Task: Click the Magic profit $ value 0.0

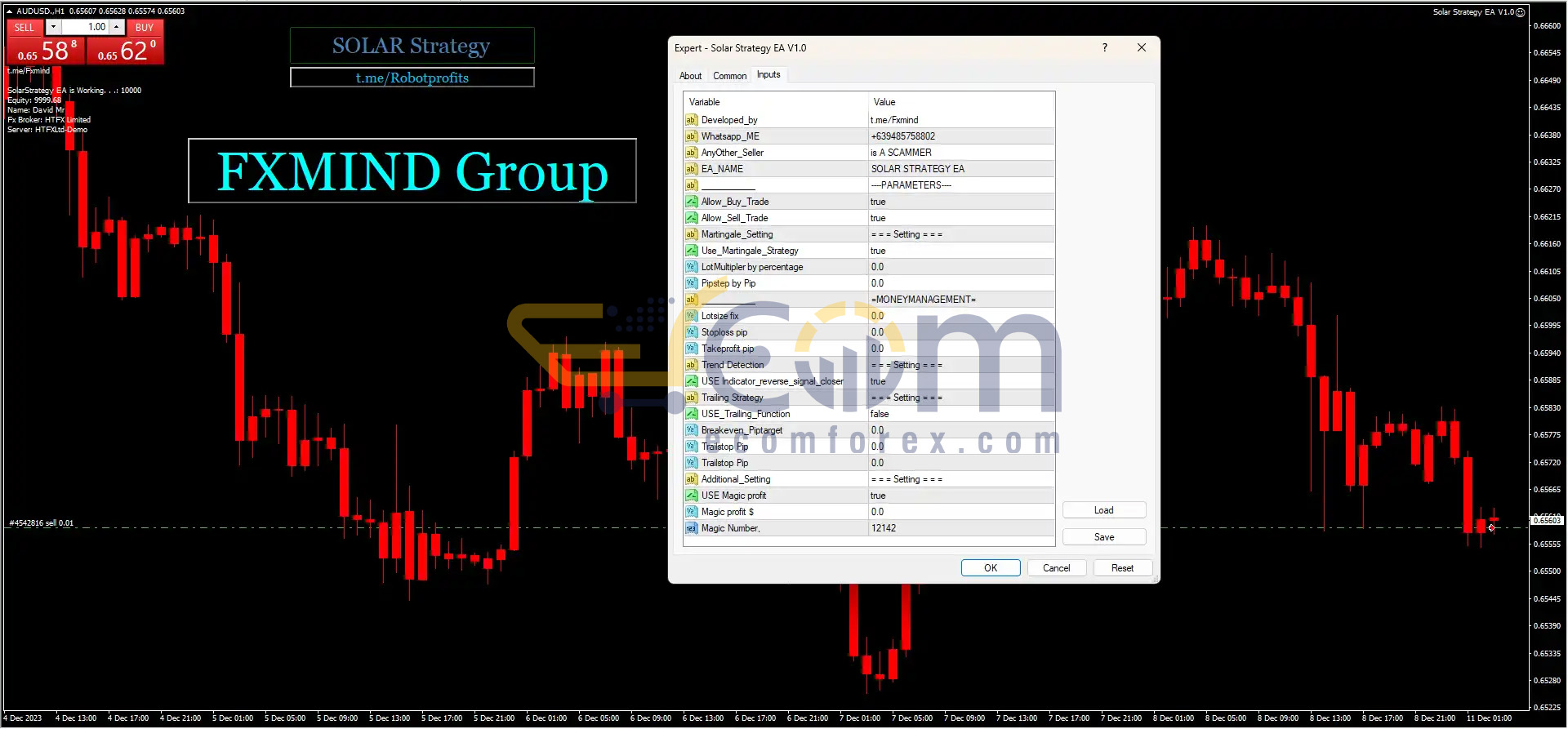Action: (x=961, y=512)
